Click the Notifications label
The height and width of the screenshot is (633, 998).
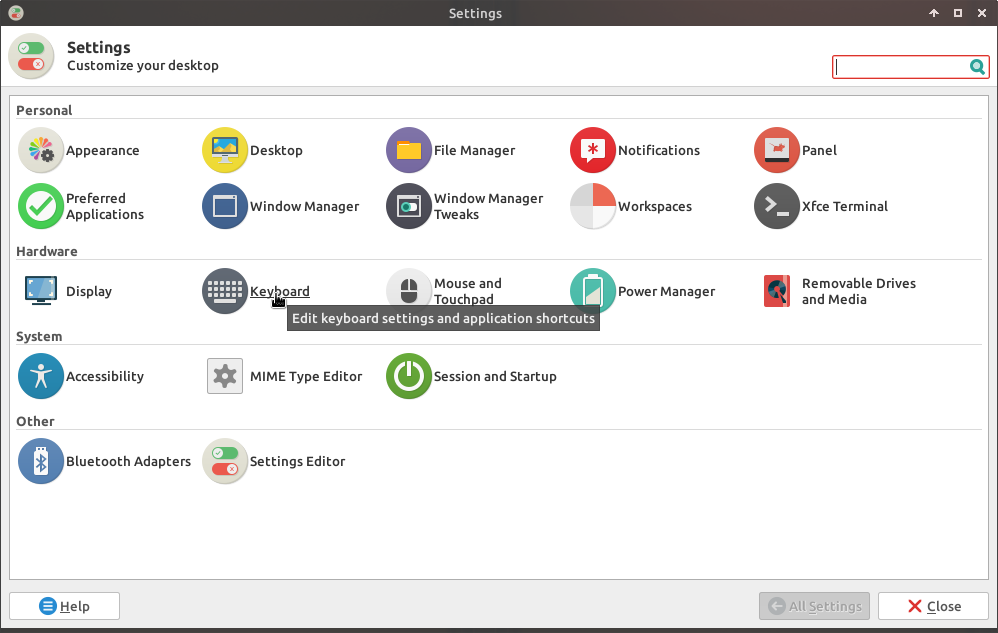coord(659,151)
